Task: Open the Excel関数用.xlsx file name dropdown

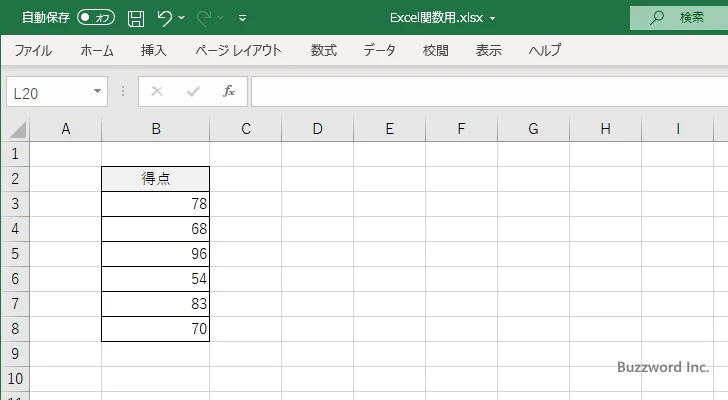Action: (x=493, y=19)
